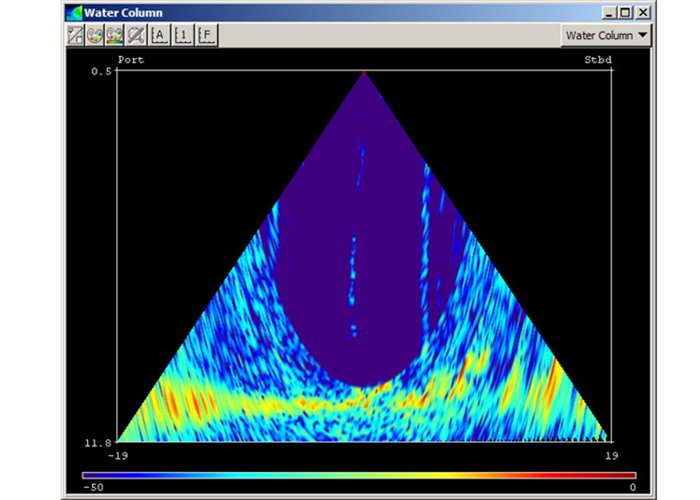
Task: Click the Stbd label above the plot
Action: tap(598, 61)
